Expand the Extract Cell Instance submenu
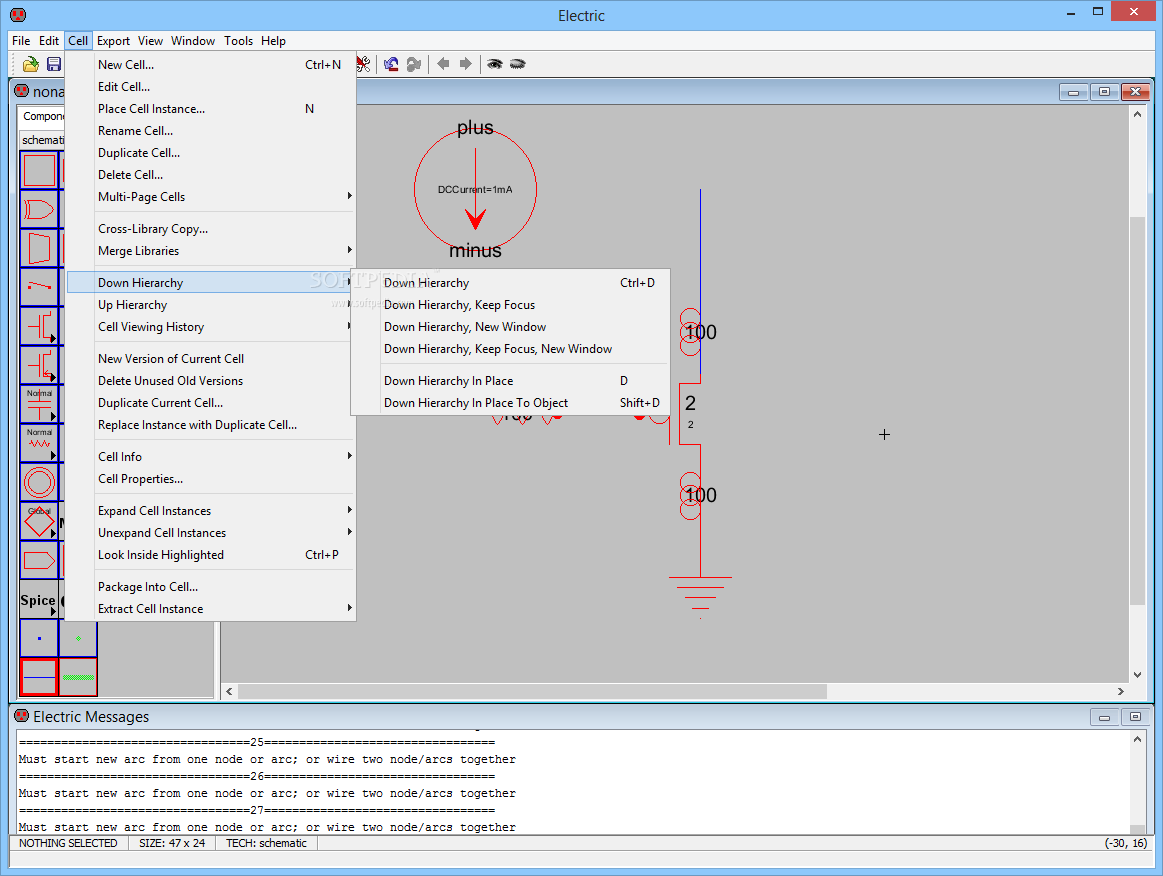Image resolution: width=1163 pixels, height=876 pixels. click(225, 609)
